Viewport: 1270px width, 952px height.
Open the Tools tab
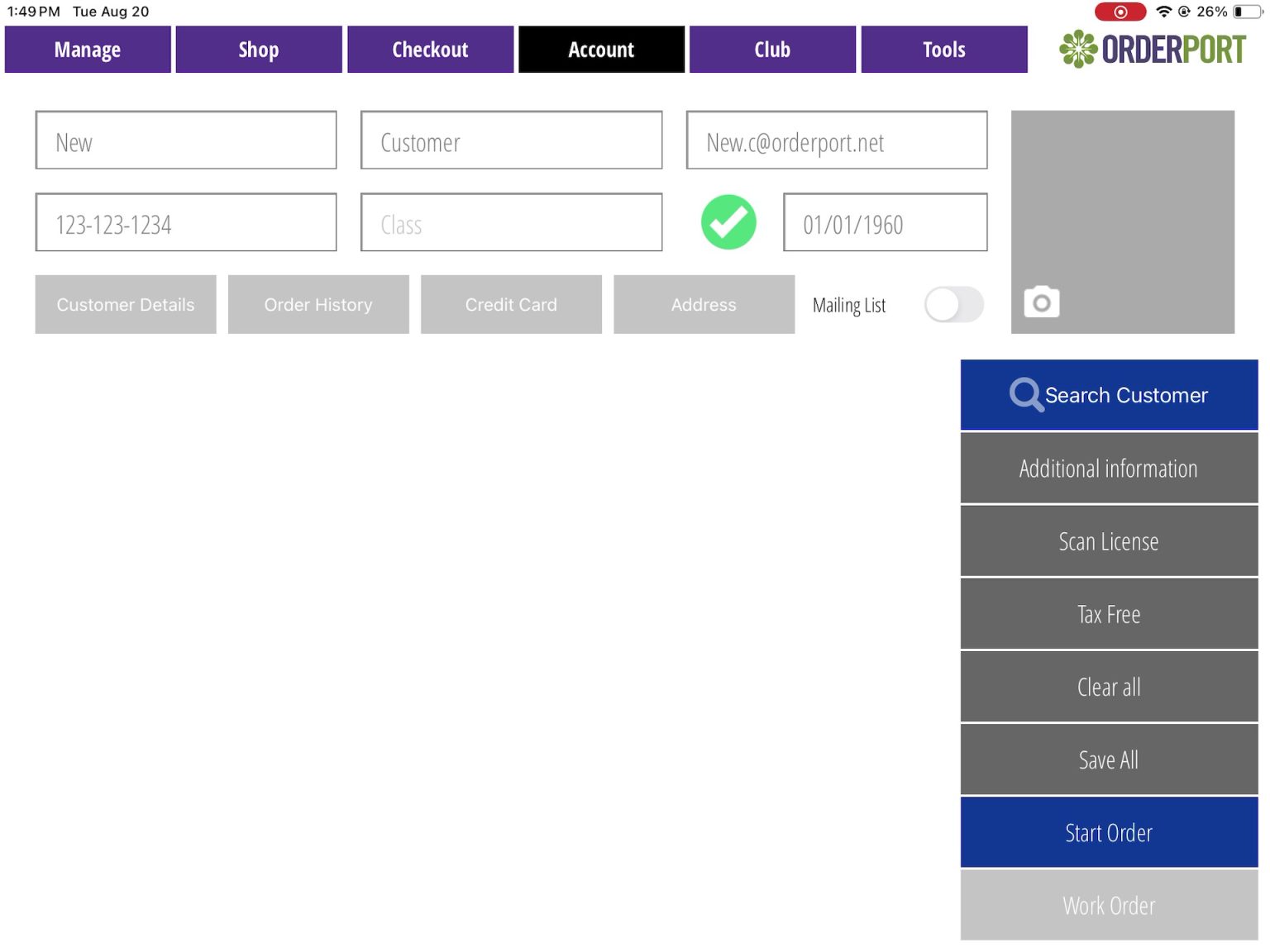943,49
